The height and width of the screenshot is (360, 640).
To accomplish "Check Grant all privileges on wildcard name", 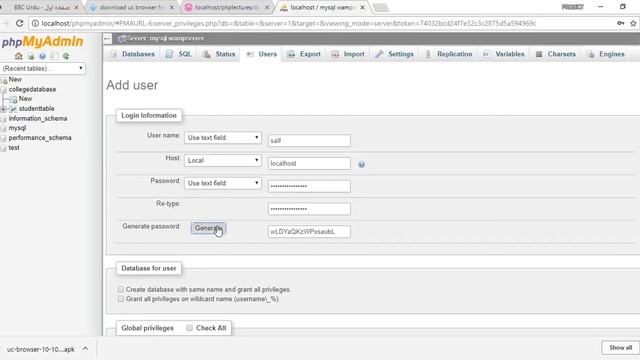I will click(x=121, y=299).
